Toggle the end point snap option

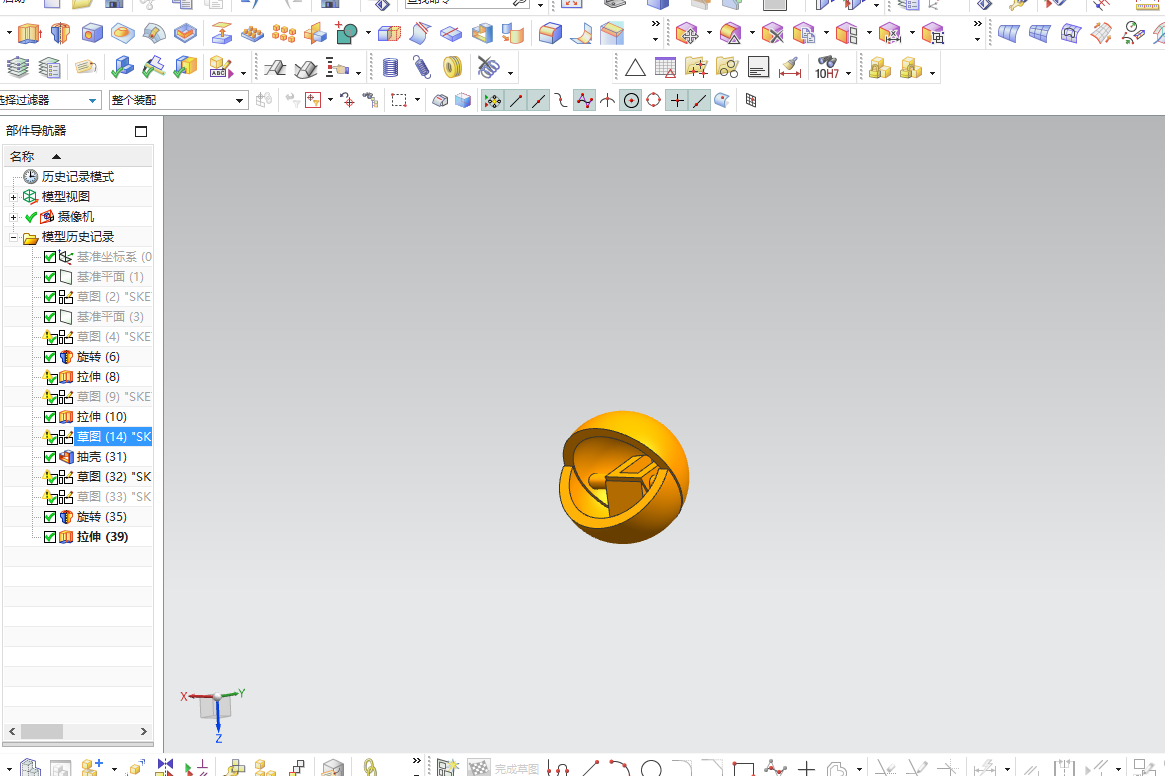click(x=516, y=100)
